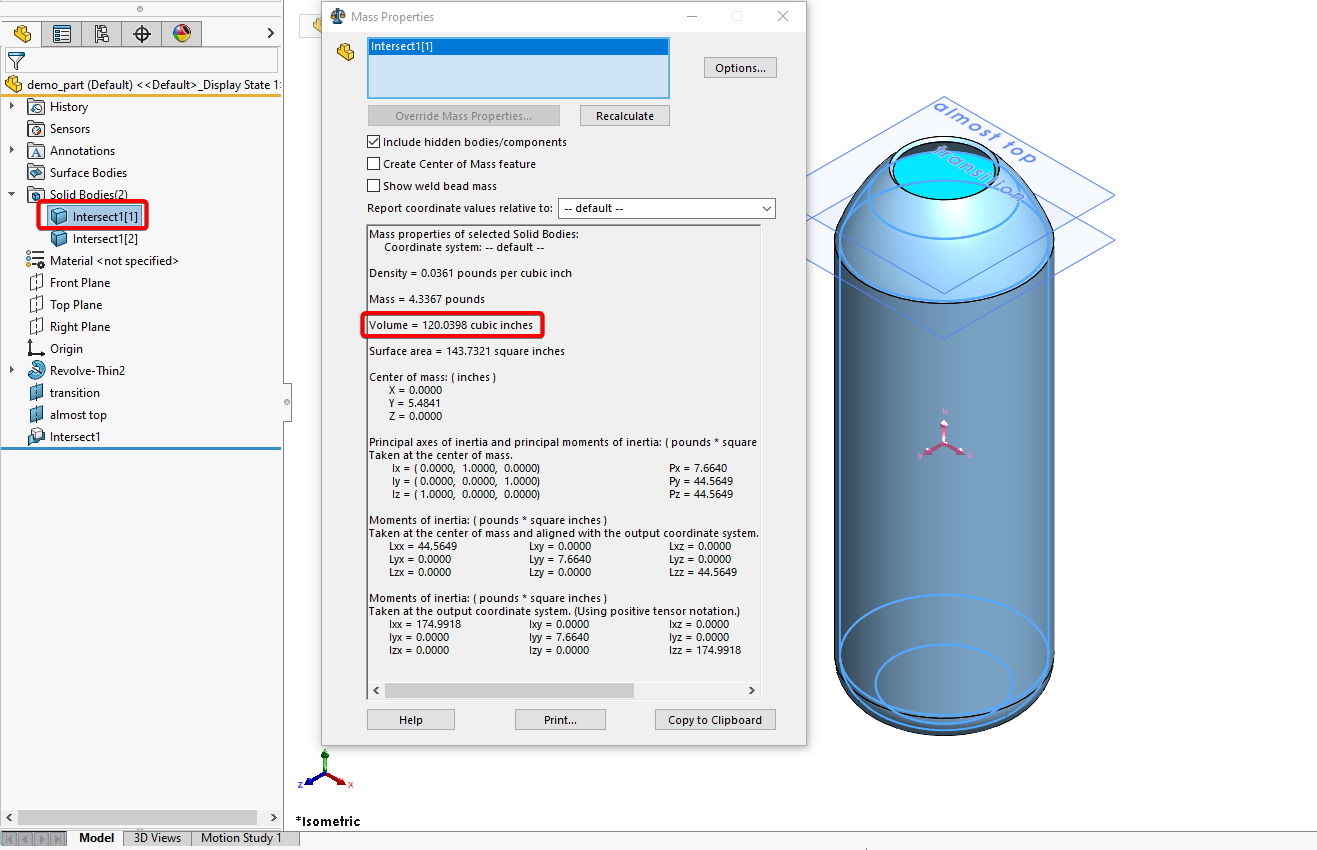The width and height of the screenshot is (1317, 850).
Task: Expand the manager tabs chevron arrow
Action: click(x=271, y=34)
